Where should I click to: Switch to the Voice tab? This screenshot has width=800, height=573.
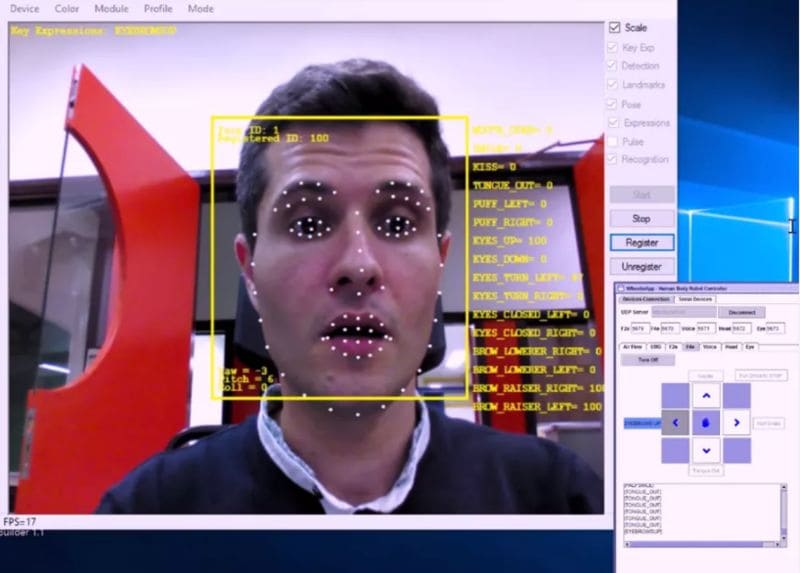pos(710,346)
